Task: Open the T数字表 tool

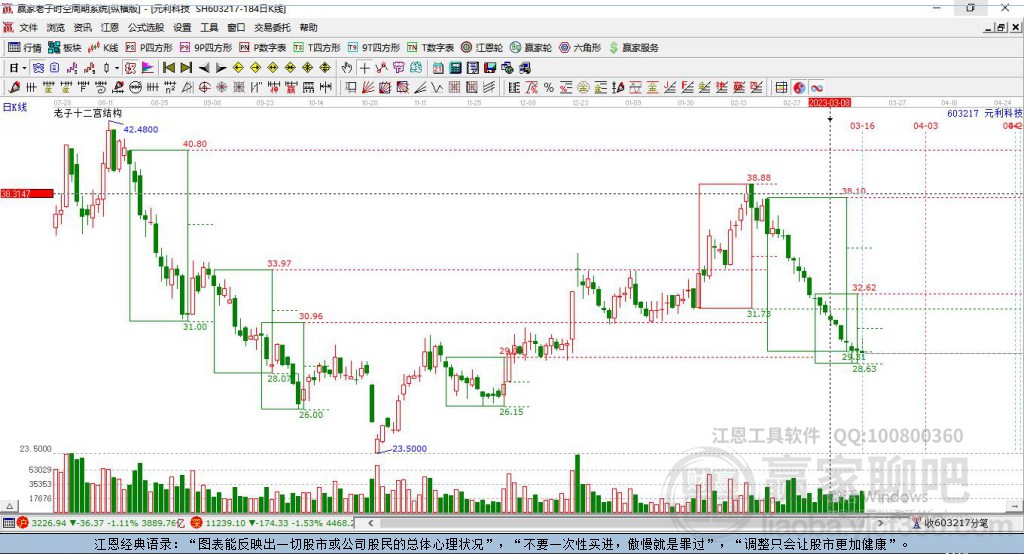Action: pyautogui.click(x=430, y=48)
